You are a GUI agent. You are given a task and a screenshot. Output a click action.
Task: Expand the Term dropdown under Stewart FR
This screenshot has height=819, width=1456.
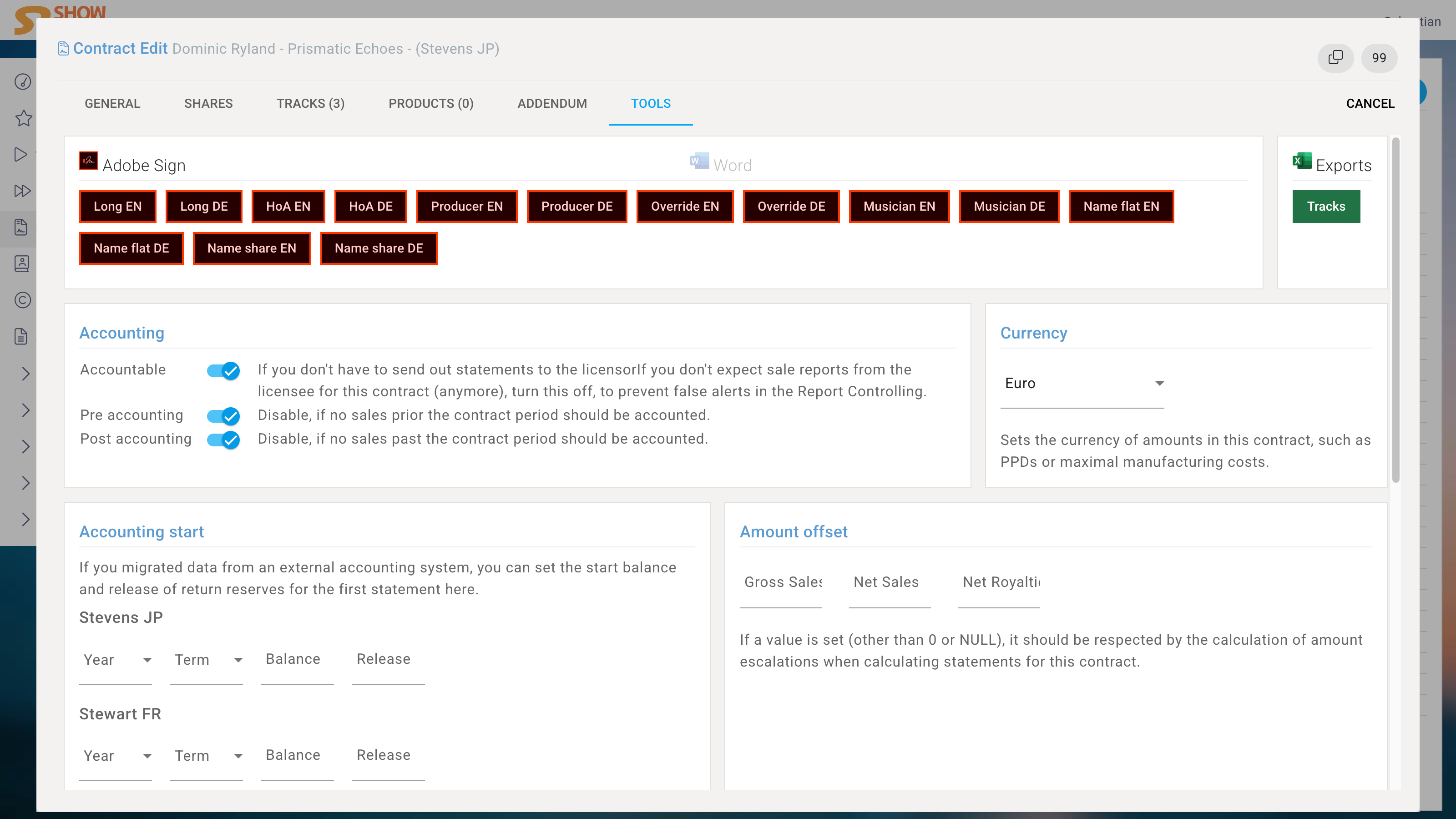206,756
